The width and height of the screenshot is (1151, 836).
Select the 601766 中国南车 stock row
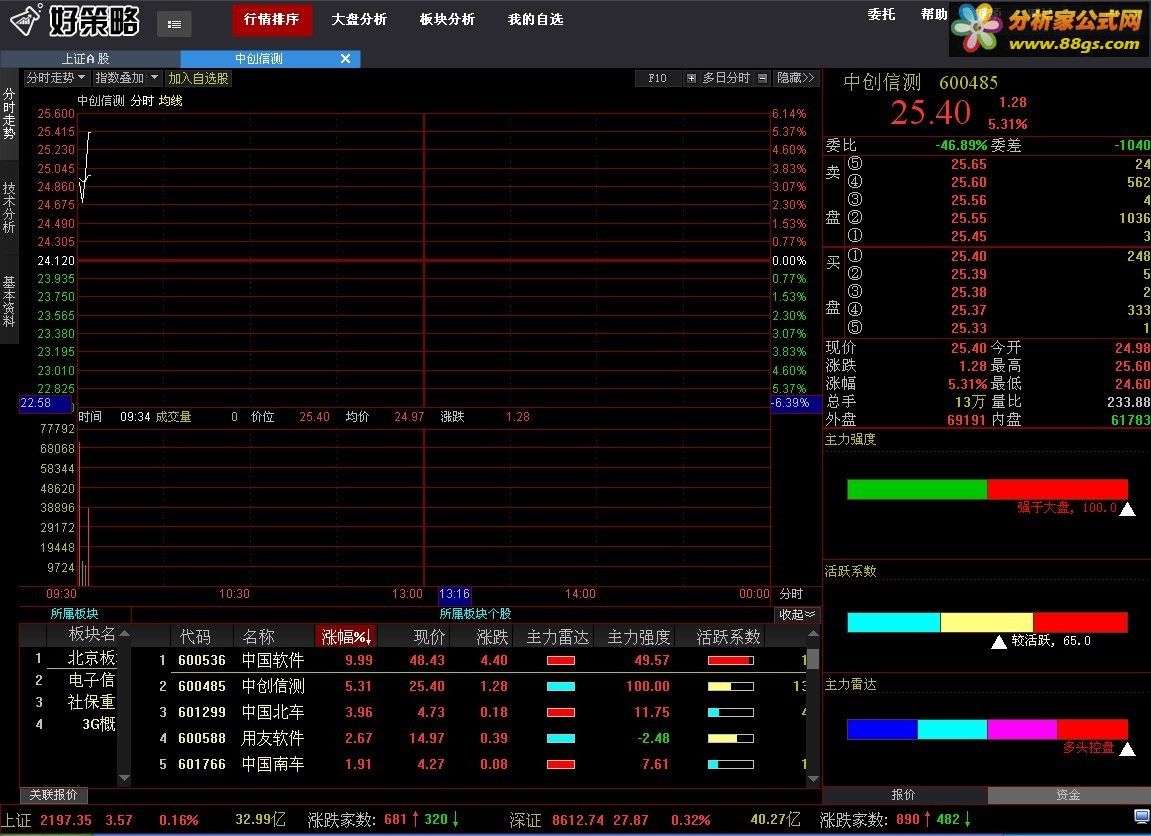pyautogui.click(x=481, y=765)
